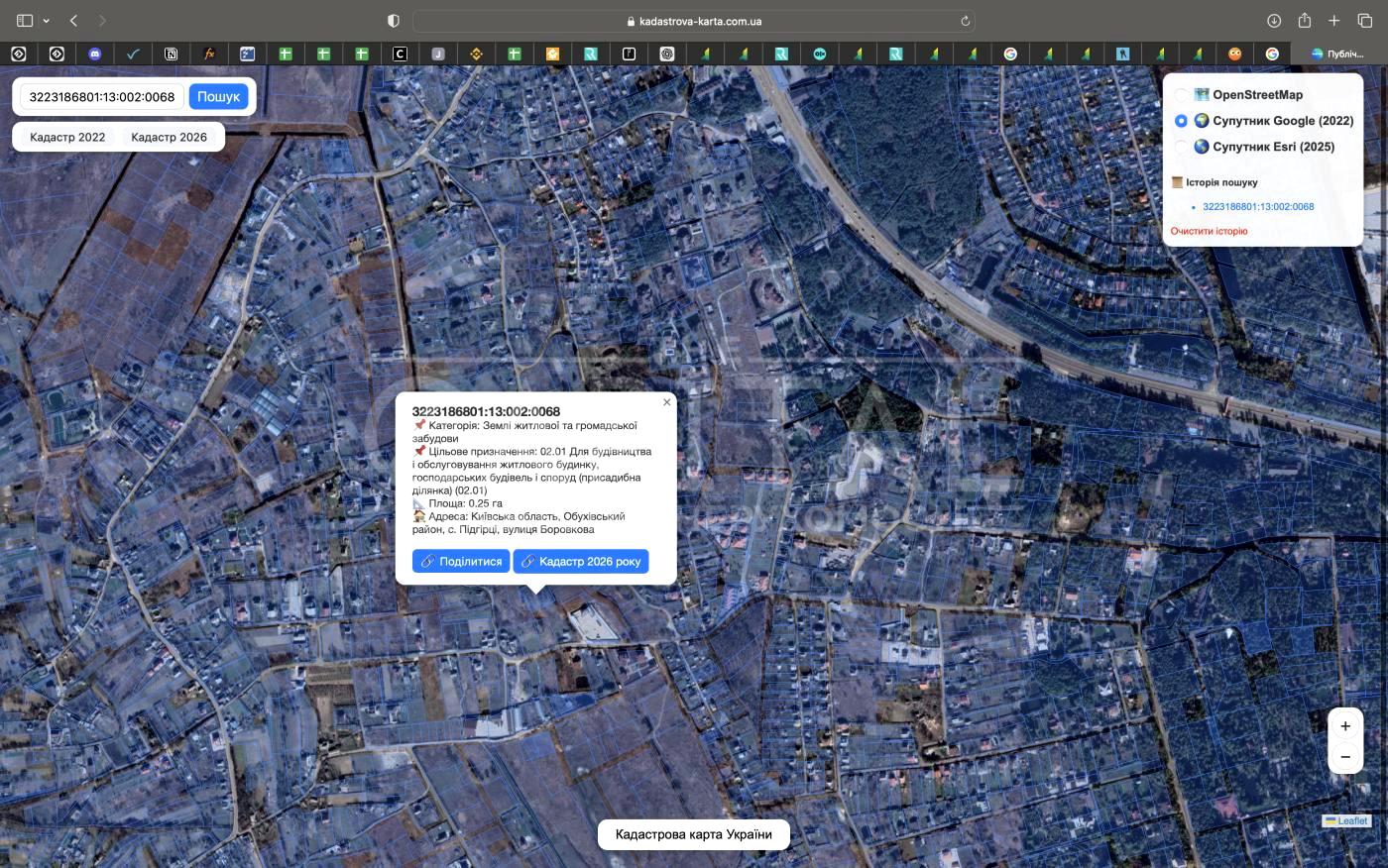
Task: Zoom in the map with plus button
Action: 1345,726
